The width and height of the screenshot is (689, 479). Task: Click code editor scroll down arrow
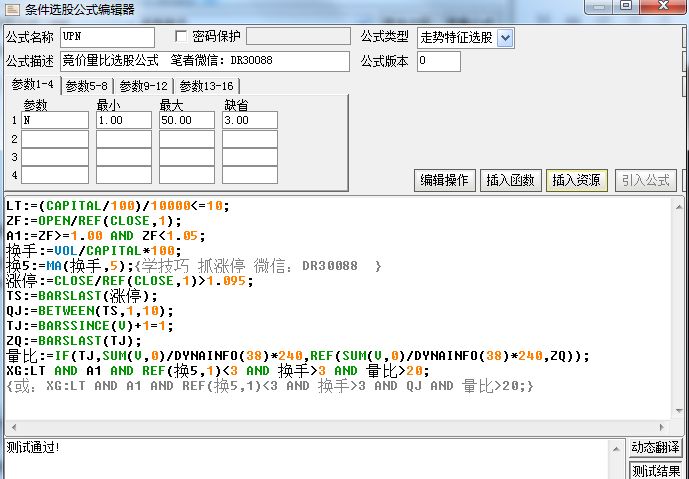(x=679, y=410)
